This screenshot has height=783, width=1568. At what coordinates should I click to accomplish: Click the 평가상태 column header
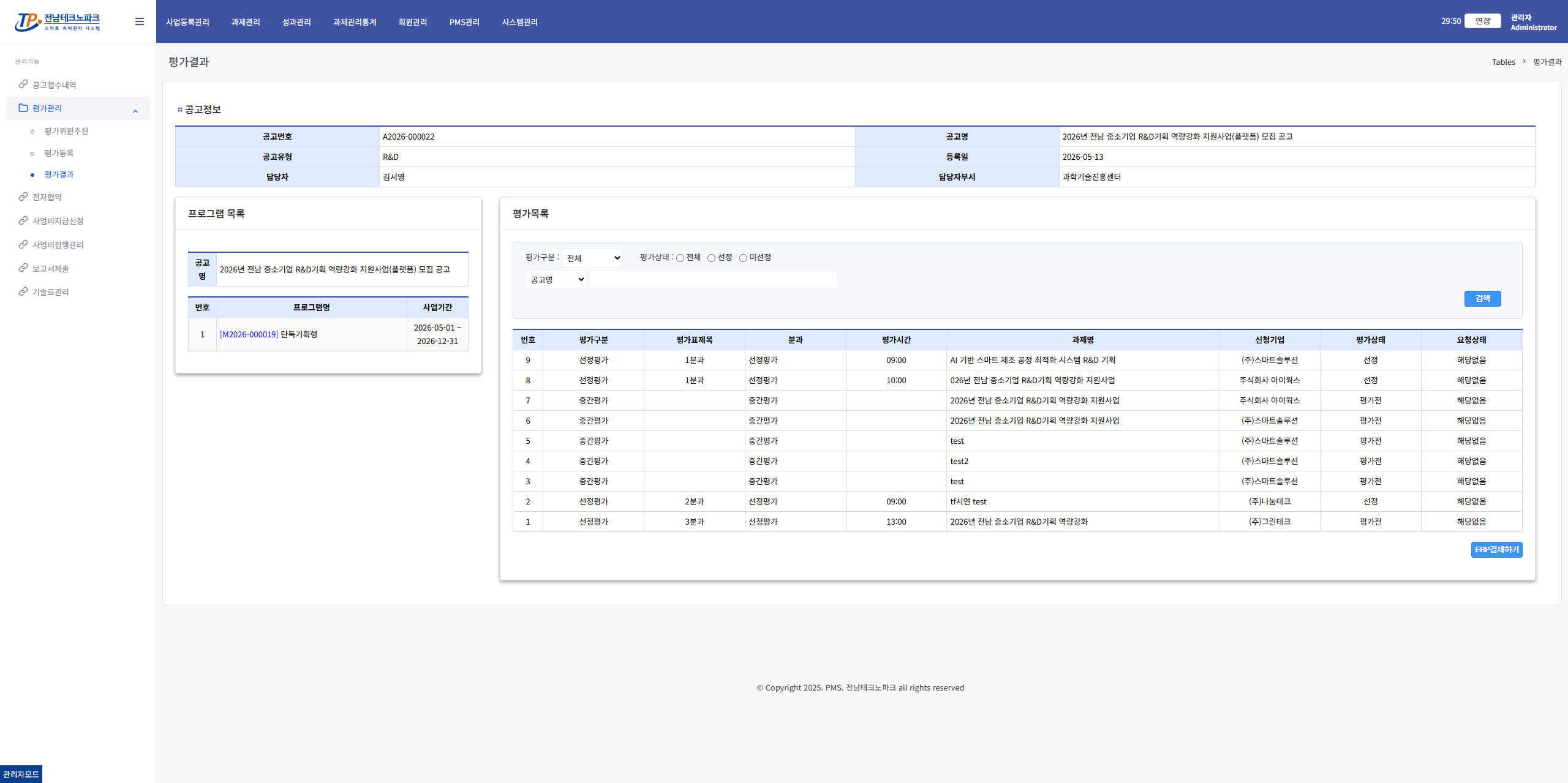click(1370, 340)
